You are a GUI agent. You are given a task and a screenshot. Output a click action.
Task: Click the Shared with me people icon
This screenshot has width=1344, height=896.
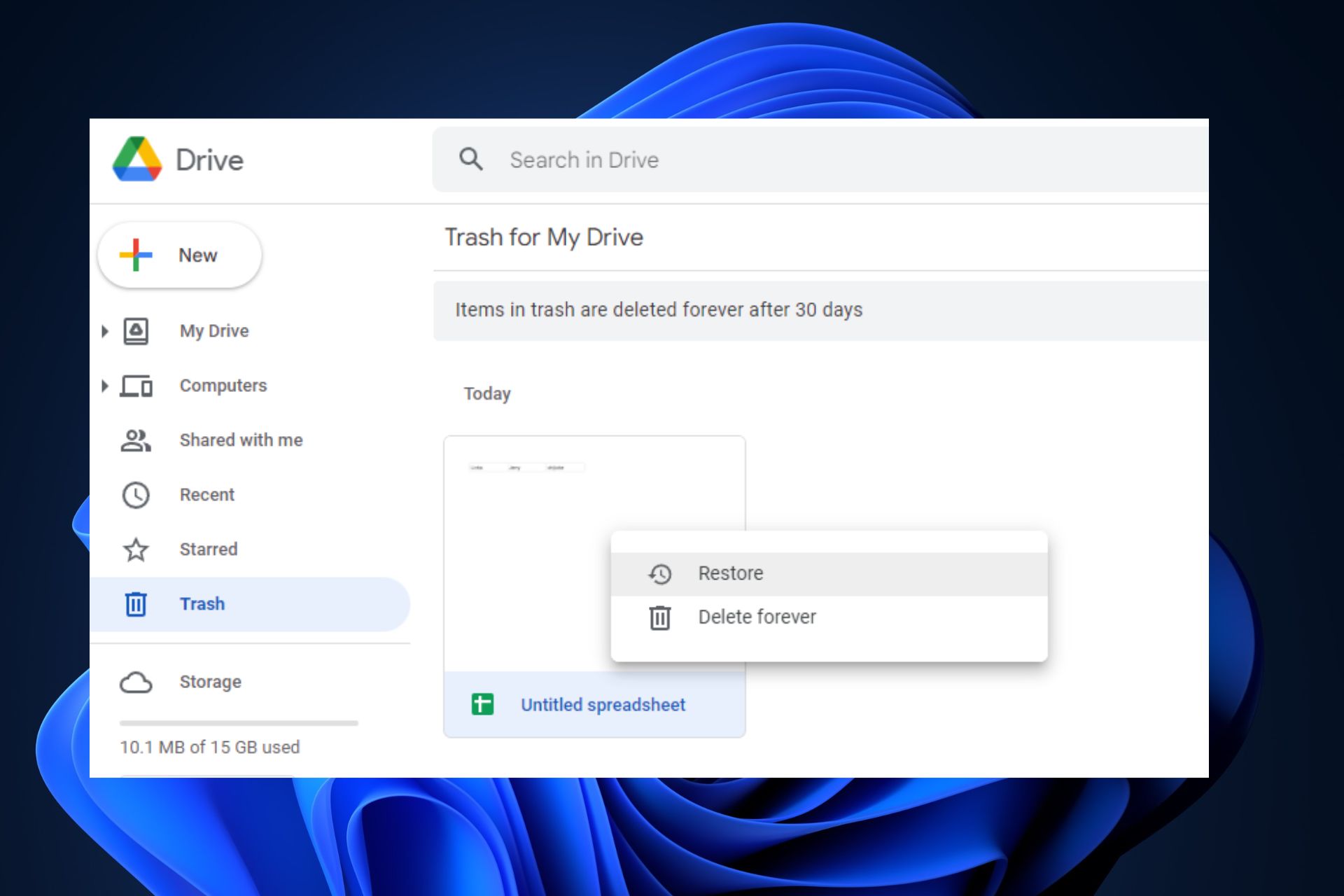pos(135,440)
